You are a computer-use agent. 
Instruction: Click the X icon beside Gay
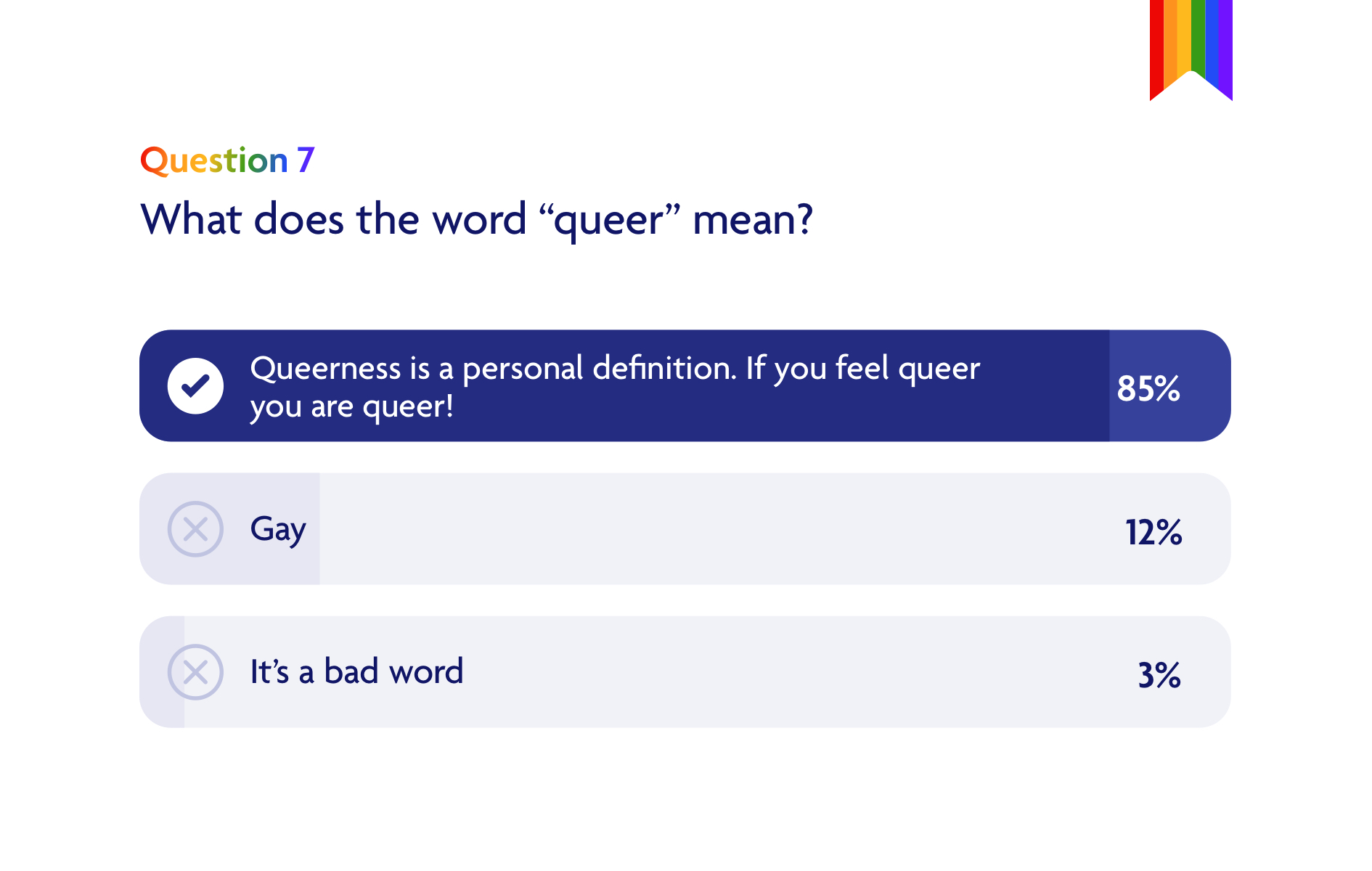[x=195, y=529]
